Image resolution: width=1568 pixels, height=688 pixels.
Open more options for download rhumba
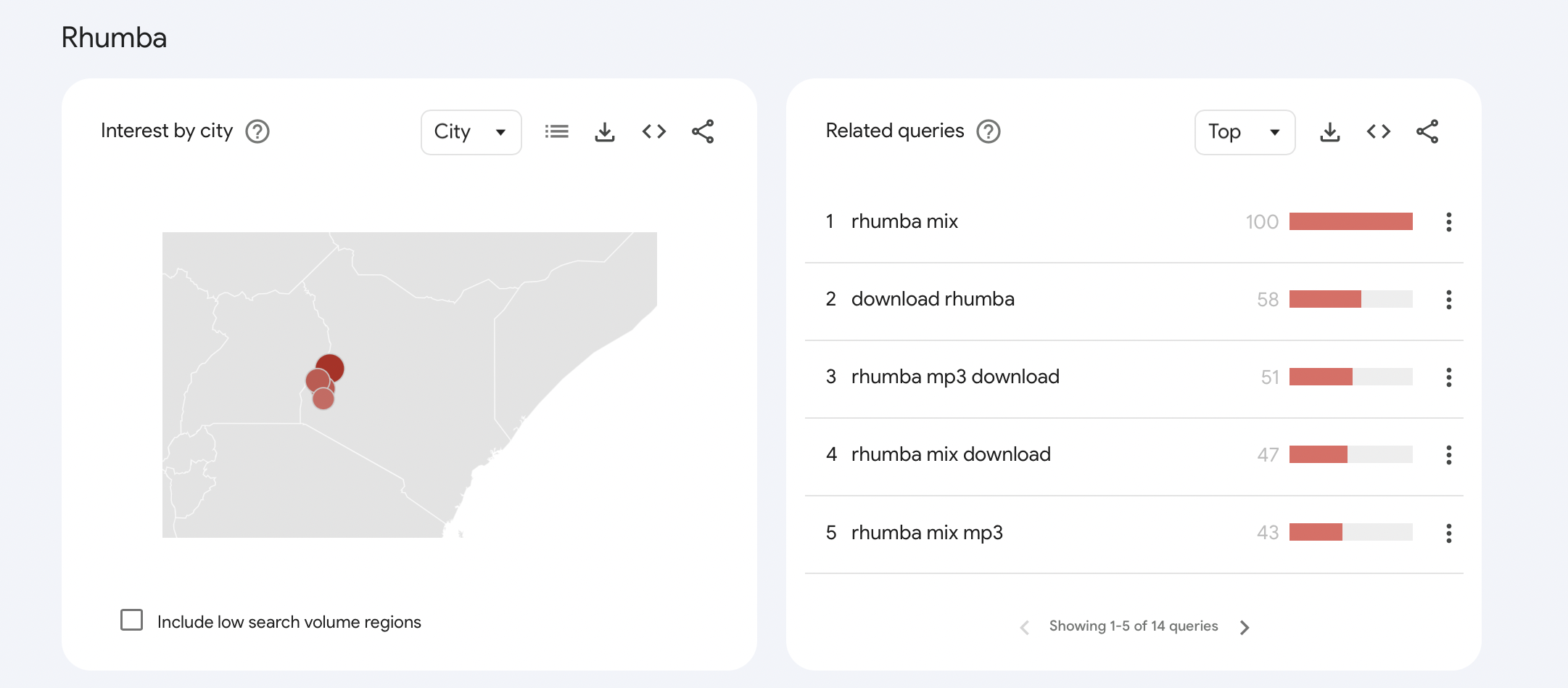[x=1449, y=300]
